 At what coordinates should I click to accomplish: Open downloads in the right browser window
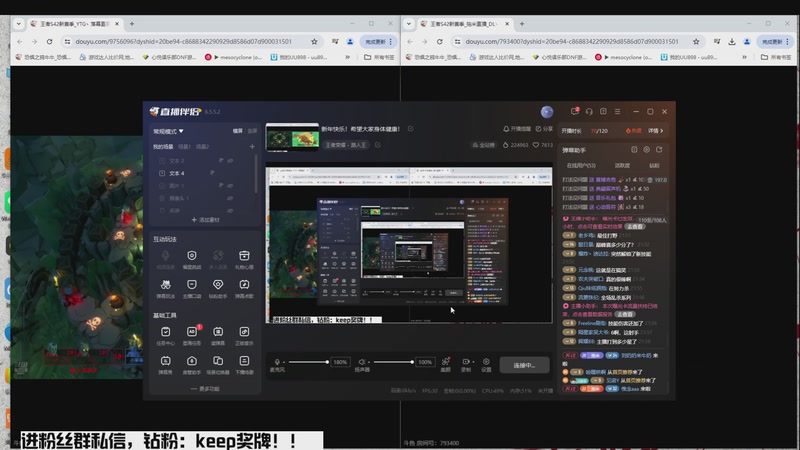732,41
